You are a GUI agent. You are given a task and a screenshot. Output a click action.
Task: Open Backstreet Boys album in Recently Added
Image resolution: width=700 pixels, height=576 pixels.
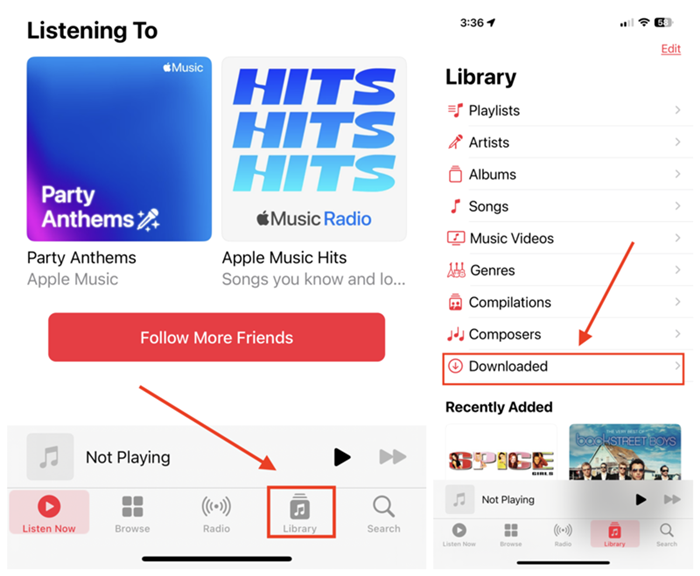pyautogui.click(x=625, y=452)
